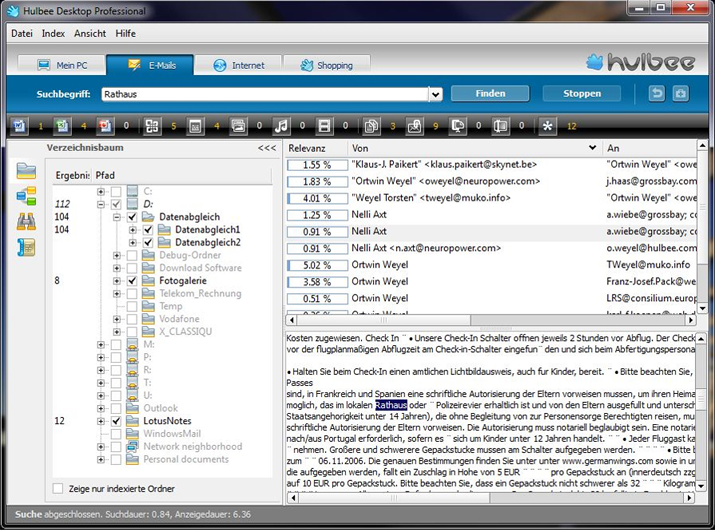Switch to the Internet tab
Image resolution: width=715 pixels, height=530 pixels.
point(238,65)
